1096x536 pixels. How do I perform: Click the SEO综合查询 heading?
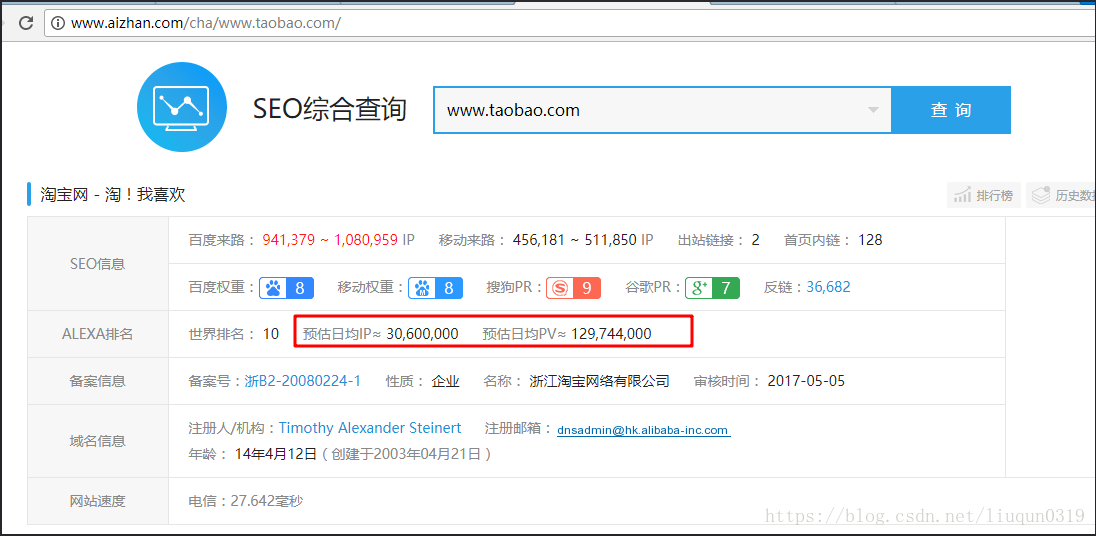tap(329, 109)
